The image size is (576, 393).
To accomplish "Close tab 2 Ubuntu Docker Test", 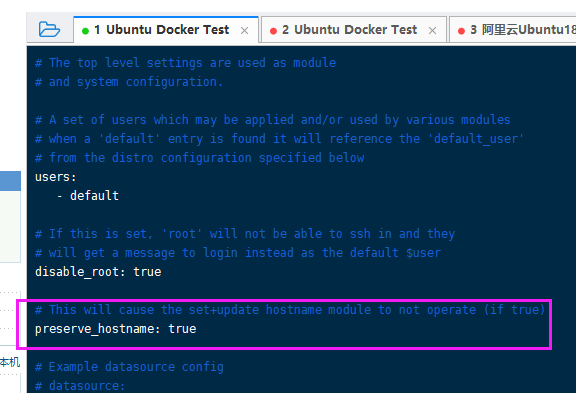I will pos(432,30).
